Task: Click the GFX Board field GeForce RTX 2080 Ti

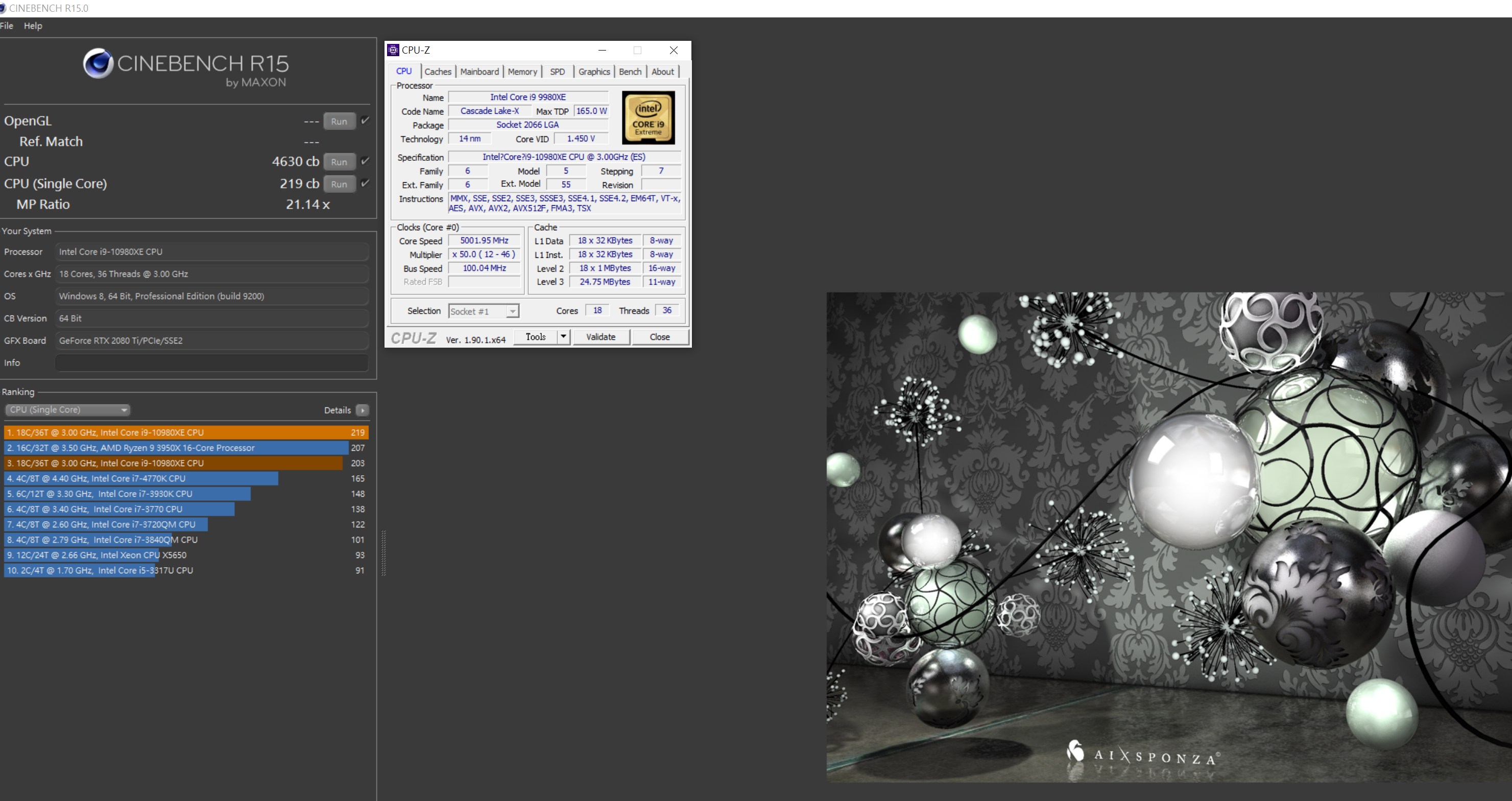Action: tap(212, 341)
